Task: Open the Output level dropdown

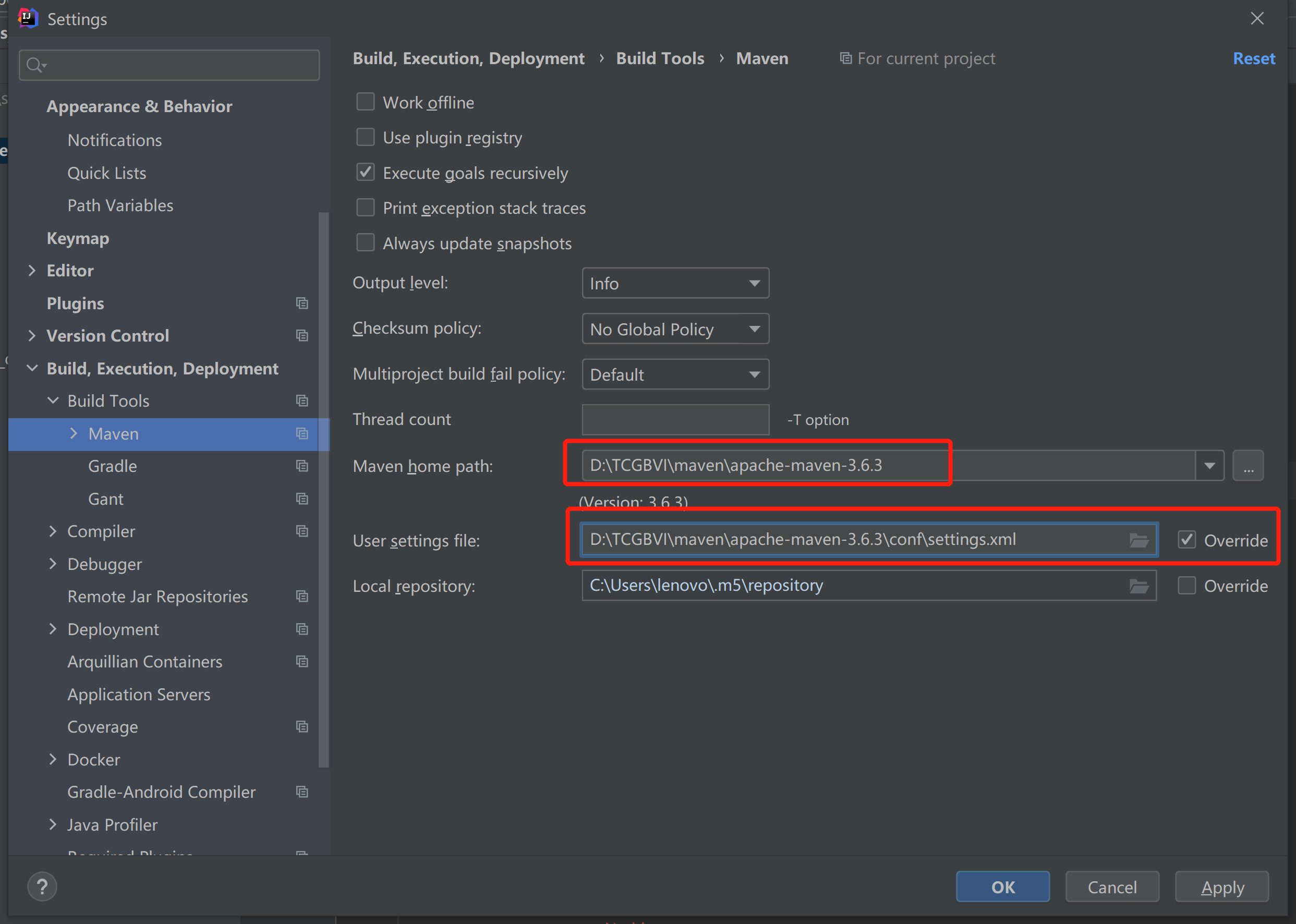Action: (x=675, y=283)
